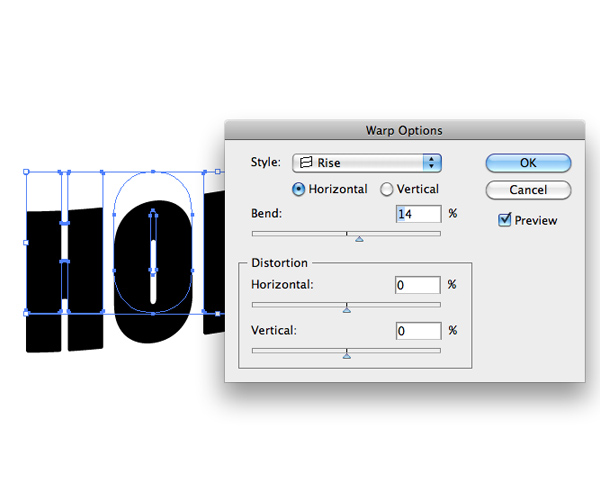Viewport: 600px width, 504px height.
Task: Click the Rise style icon in dropdown
Action: coord(306,163)
